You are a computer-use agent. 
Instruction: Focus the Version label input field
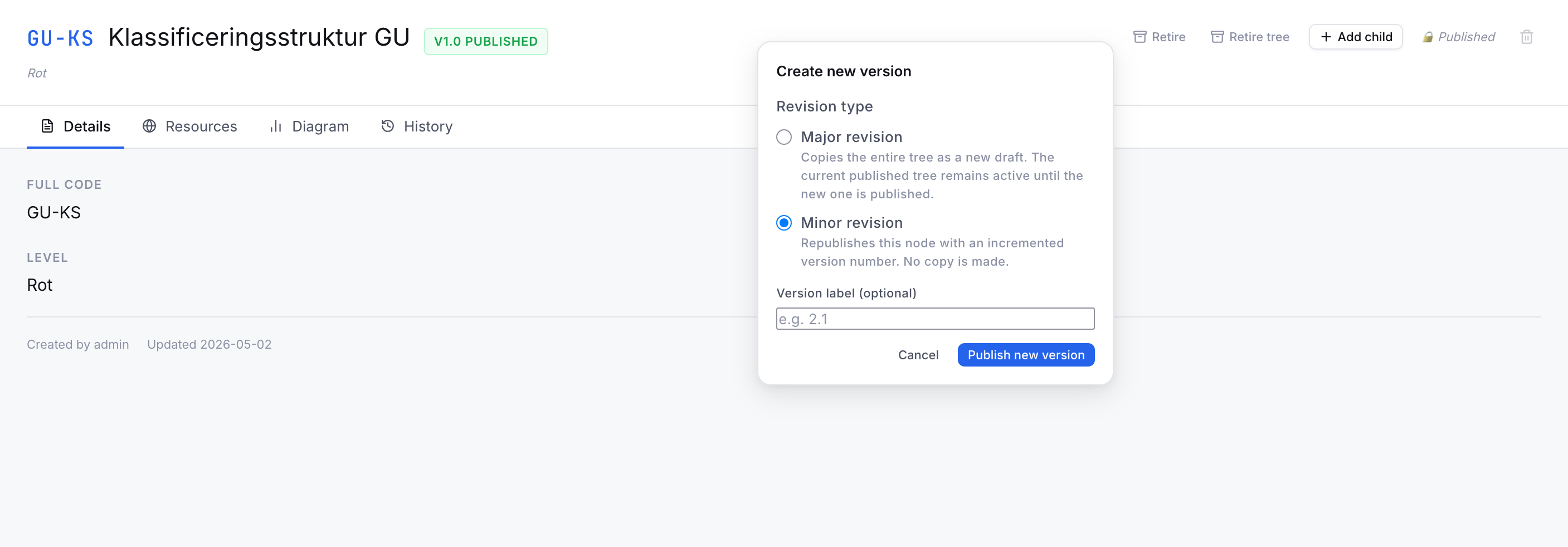click(x=935, y=319)
